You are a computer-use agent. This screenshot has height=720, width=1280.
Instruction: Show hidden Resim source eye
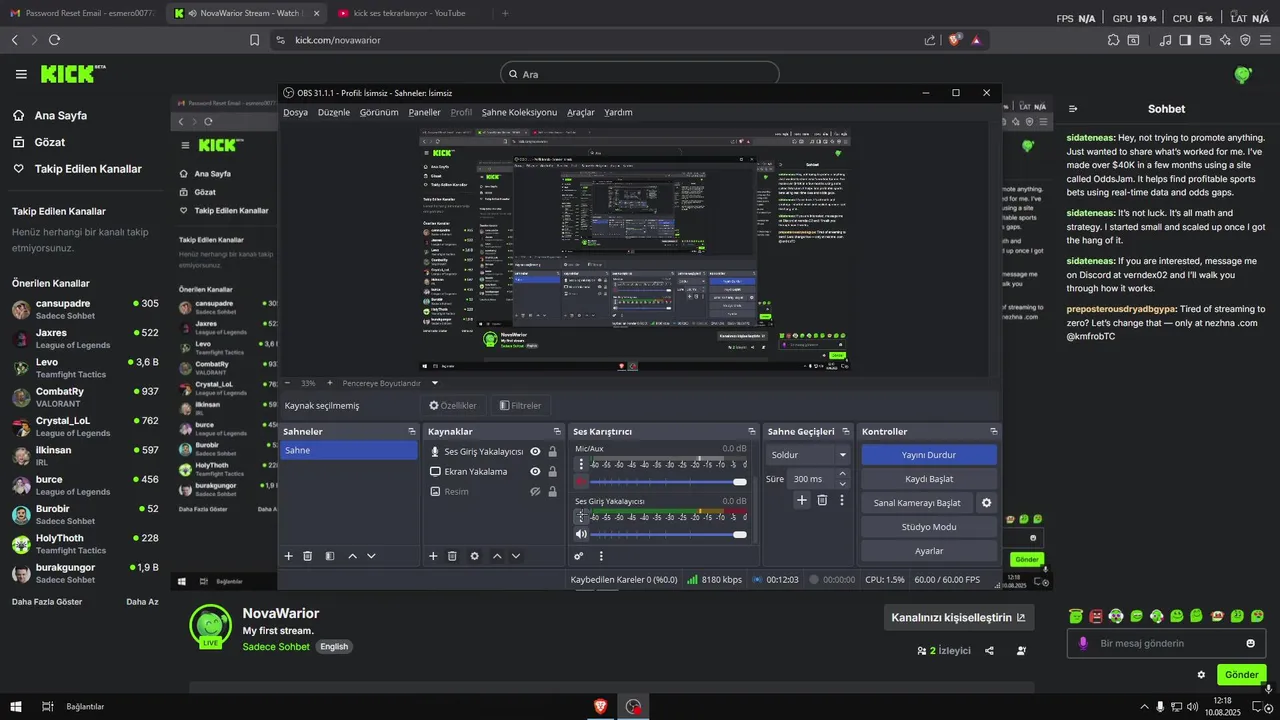(536, 491)
